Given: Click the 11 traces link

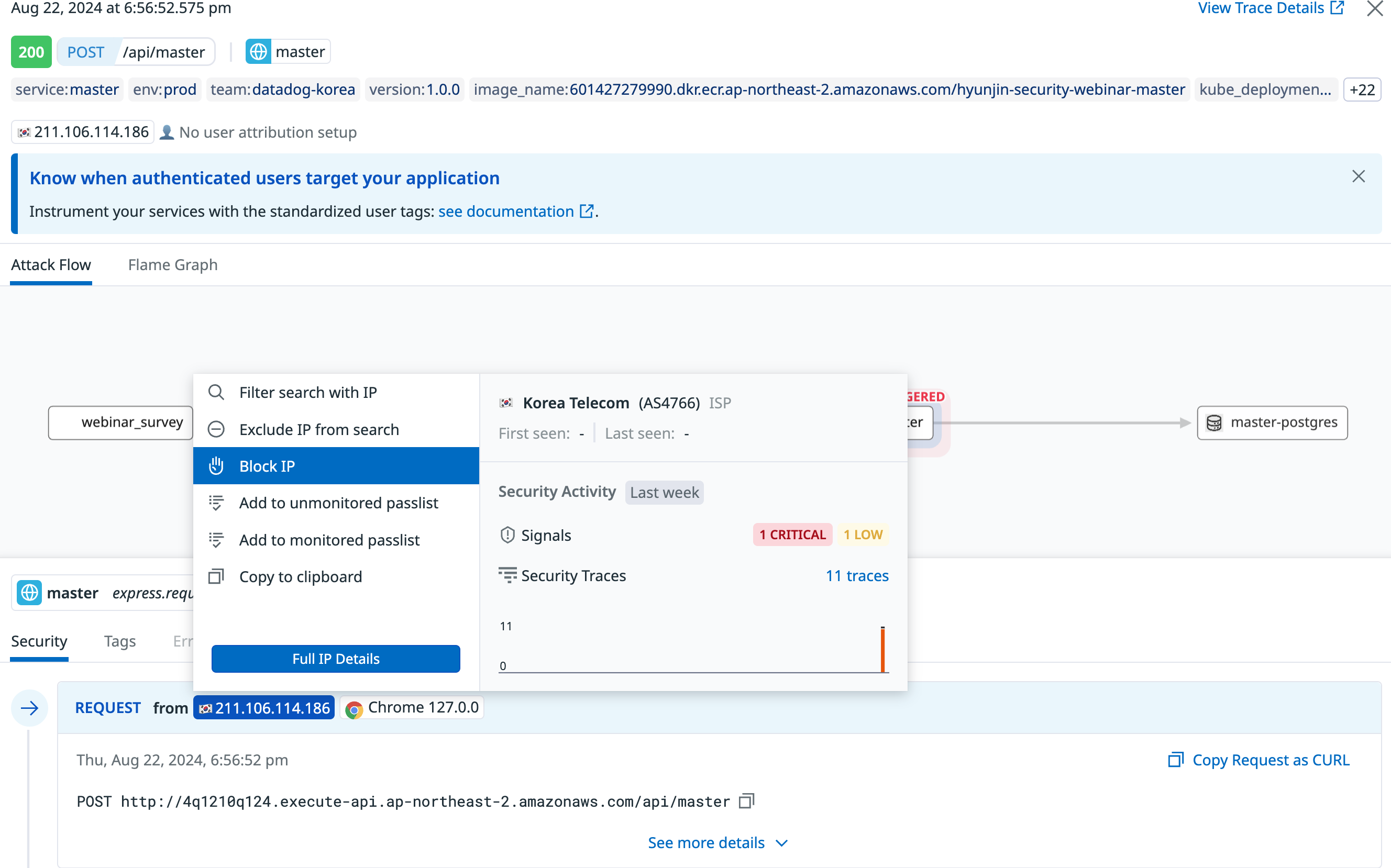Looking at the screenshot, I should [x=857, y=575].
